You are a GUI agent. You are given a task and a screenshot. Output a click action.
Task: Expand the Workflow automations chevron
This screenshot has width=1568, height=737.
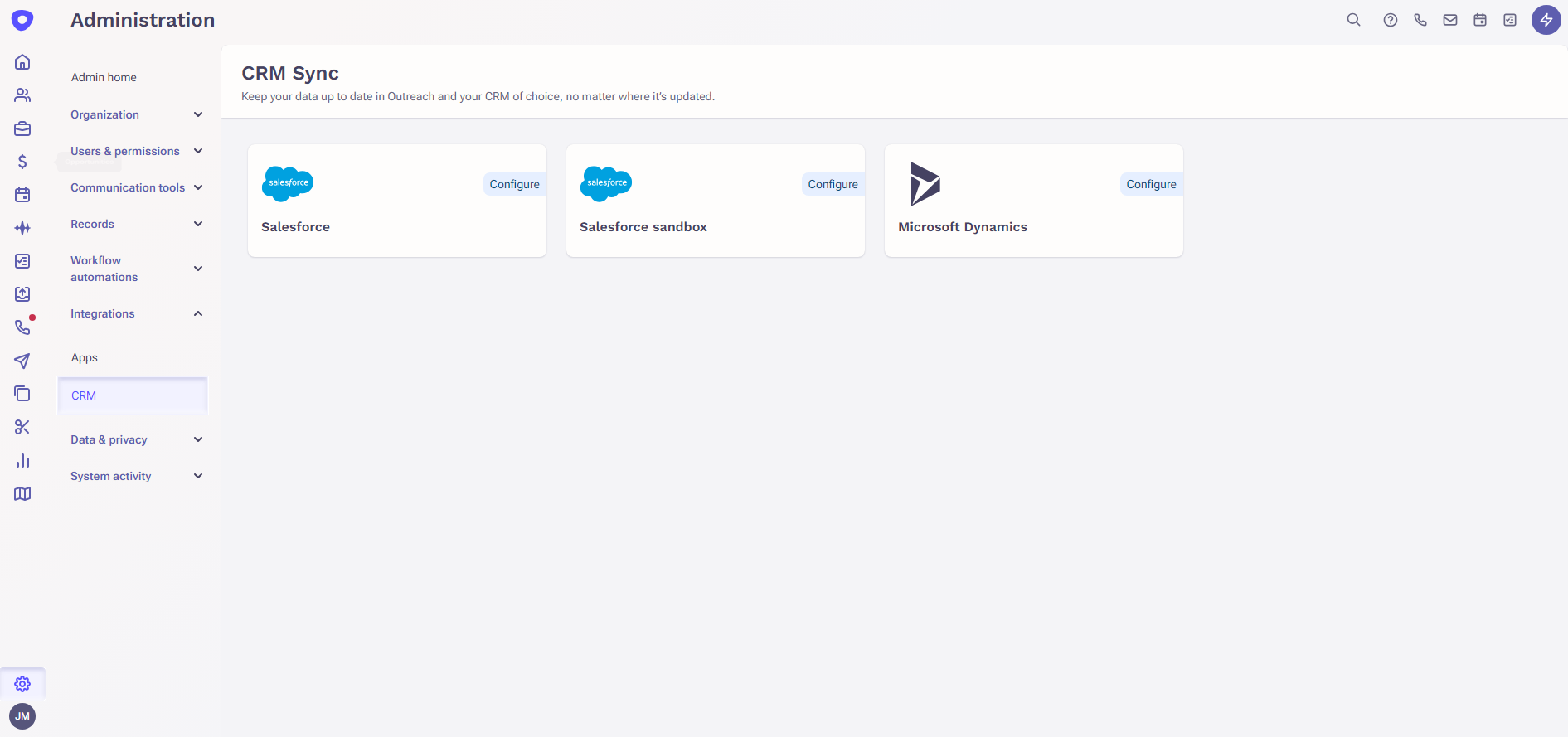[x=198, y=269]
